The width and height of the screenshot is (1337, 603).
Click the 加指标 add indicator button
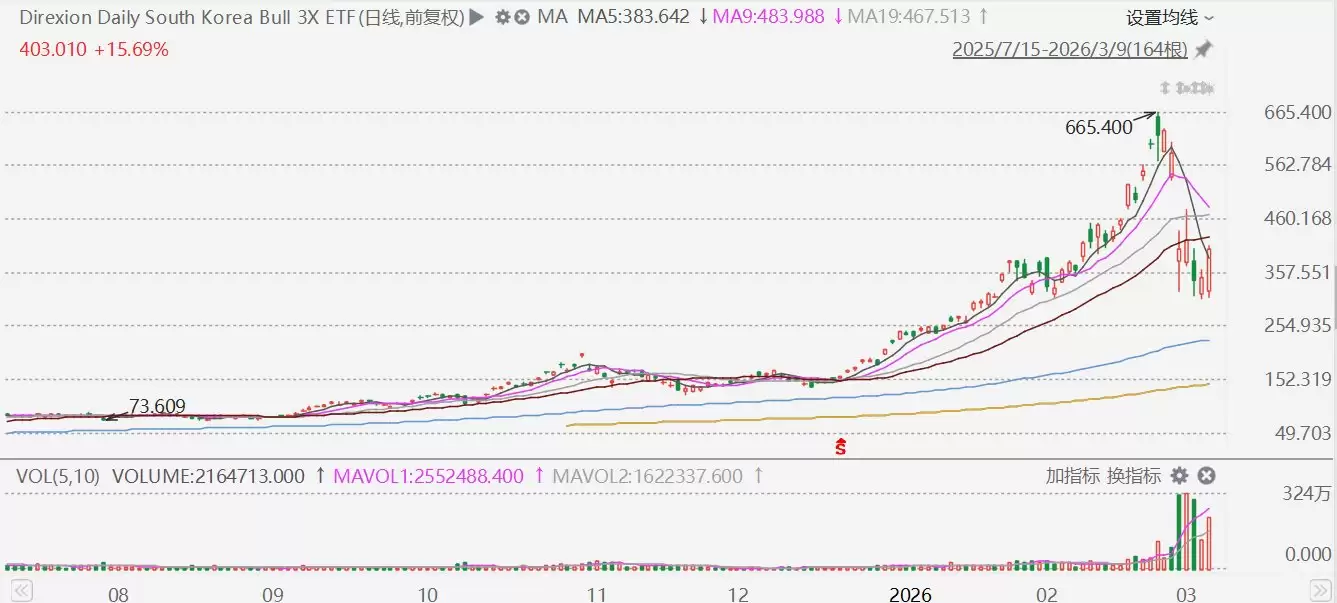[x=1072, y=476]
